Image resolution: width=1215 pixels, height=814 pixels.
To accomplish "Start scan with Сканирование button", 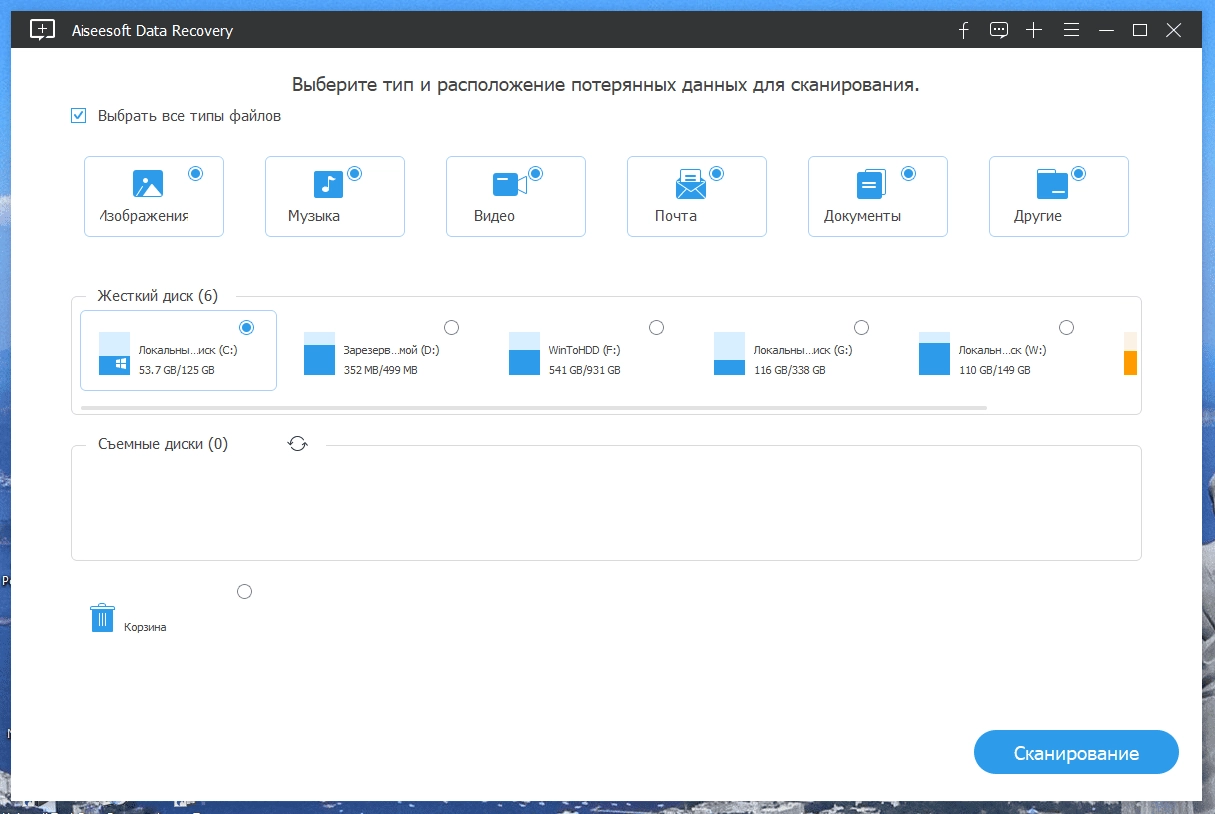I will 1076,753.
